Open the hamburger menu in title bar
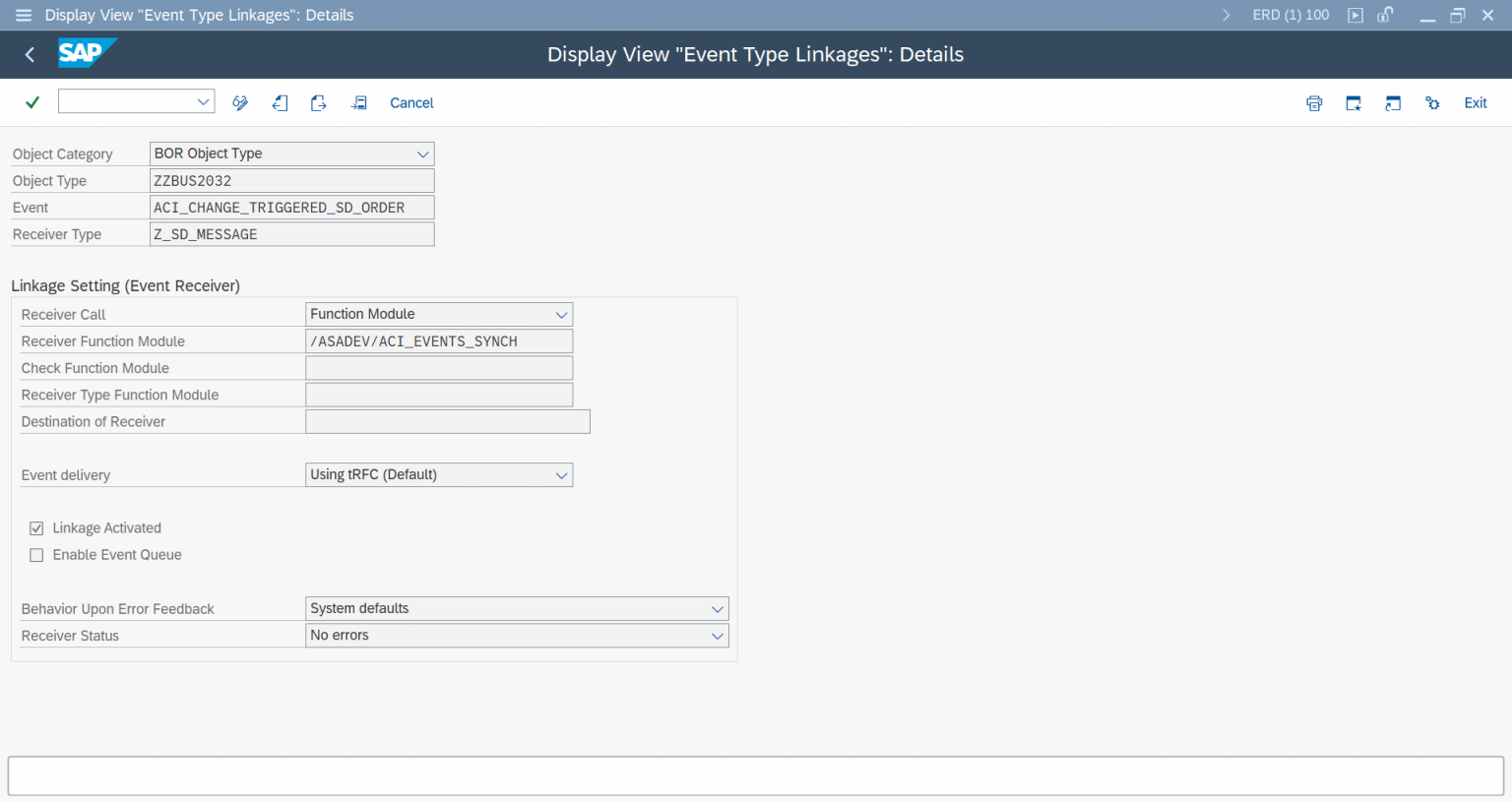The height and width of the screenshot is (802, 1512). pos(24,15)
